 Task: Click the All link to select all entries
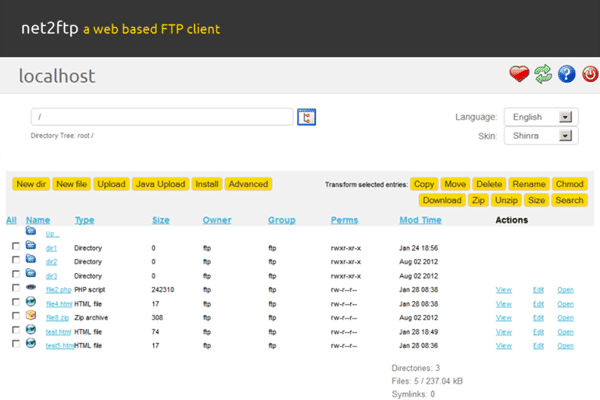(x=11, y=220)
